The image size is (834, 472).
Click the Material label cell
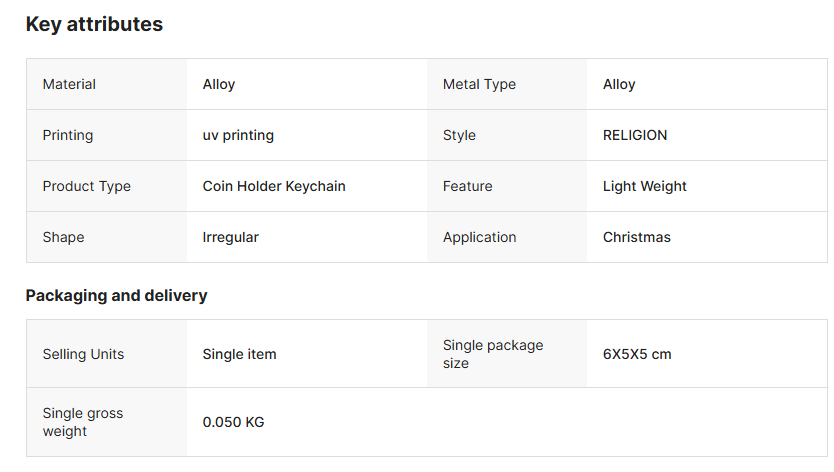tap(69, 84)
